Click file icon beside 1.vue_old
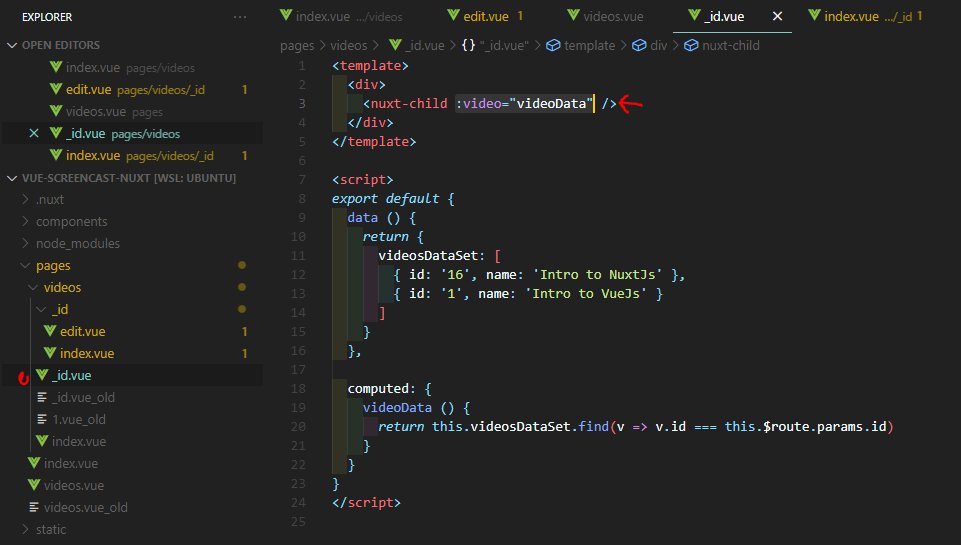This screenshot has height=545, width=961. pos(42,420)
